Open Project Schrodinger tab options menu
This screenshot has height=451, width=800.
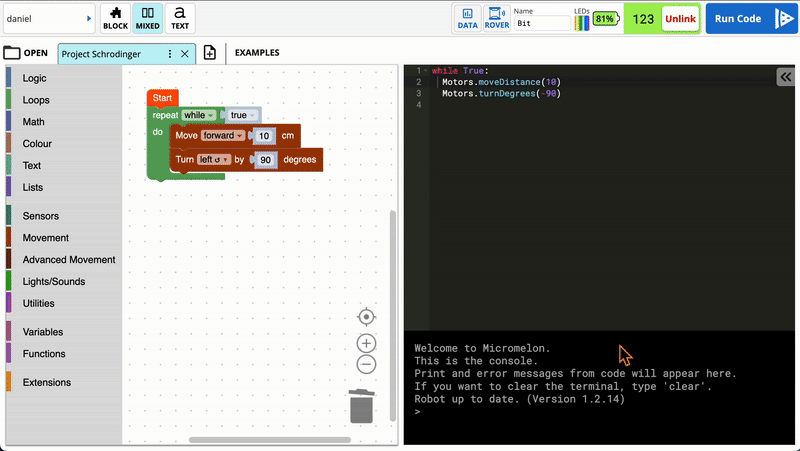(170, 54)
